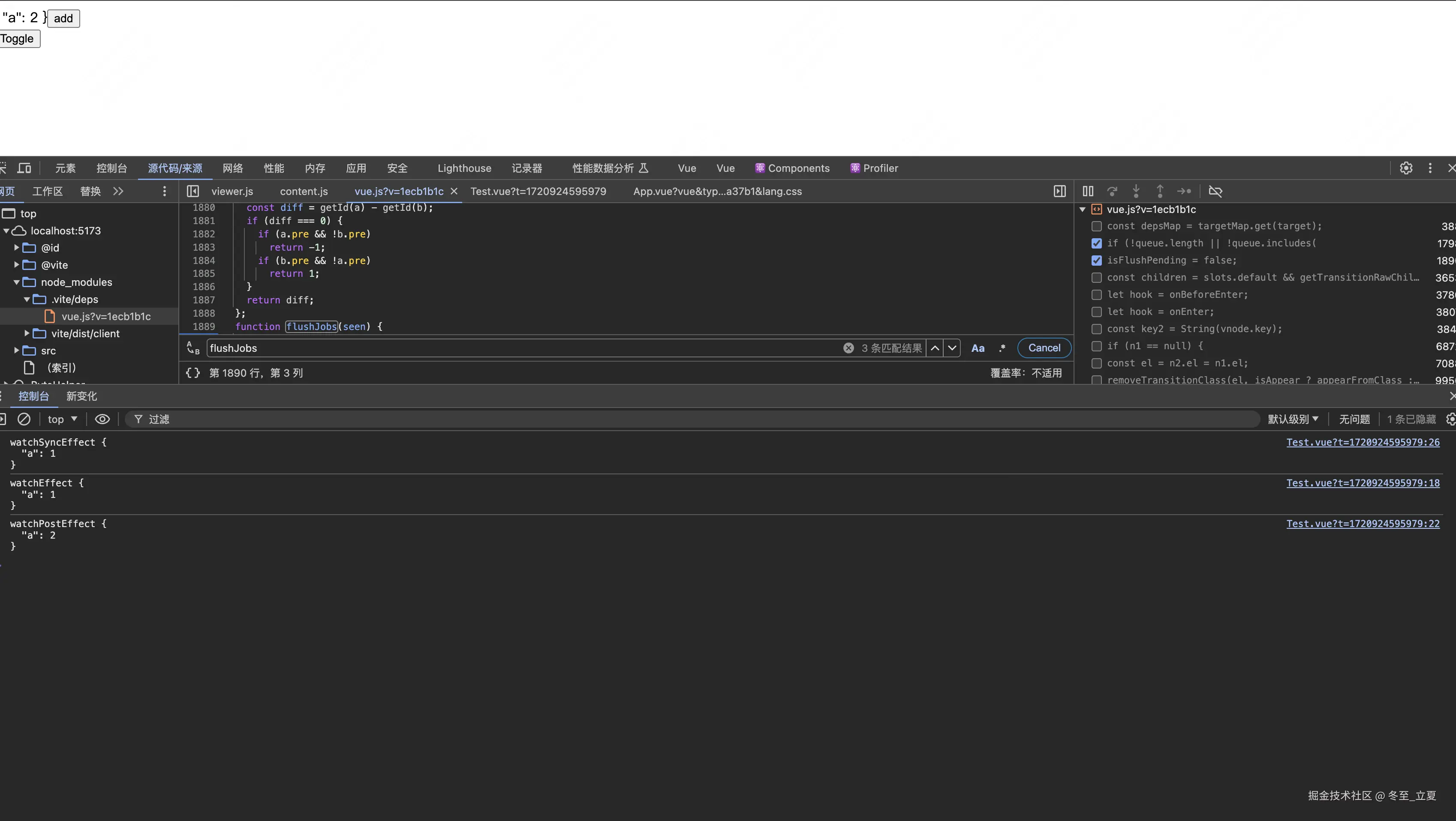Focus the console 过滤 filter field

pos(692,419)
